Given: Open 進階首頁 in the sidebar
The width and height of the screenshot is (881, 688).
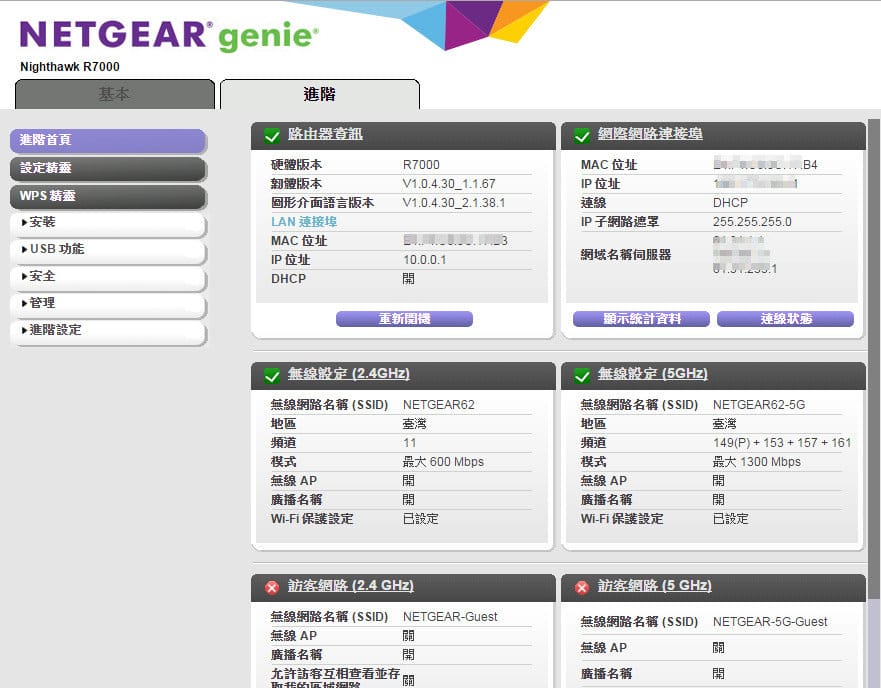Looking at the screenshot, I should [x=108, y=141].
